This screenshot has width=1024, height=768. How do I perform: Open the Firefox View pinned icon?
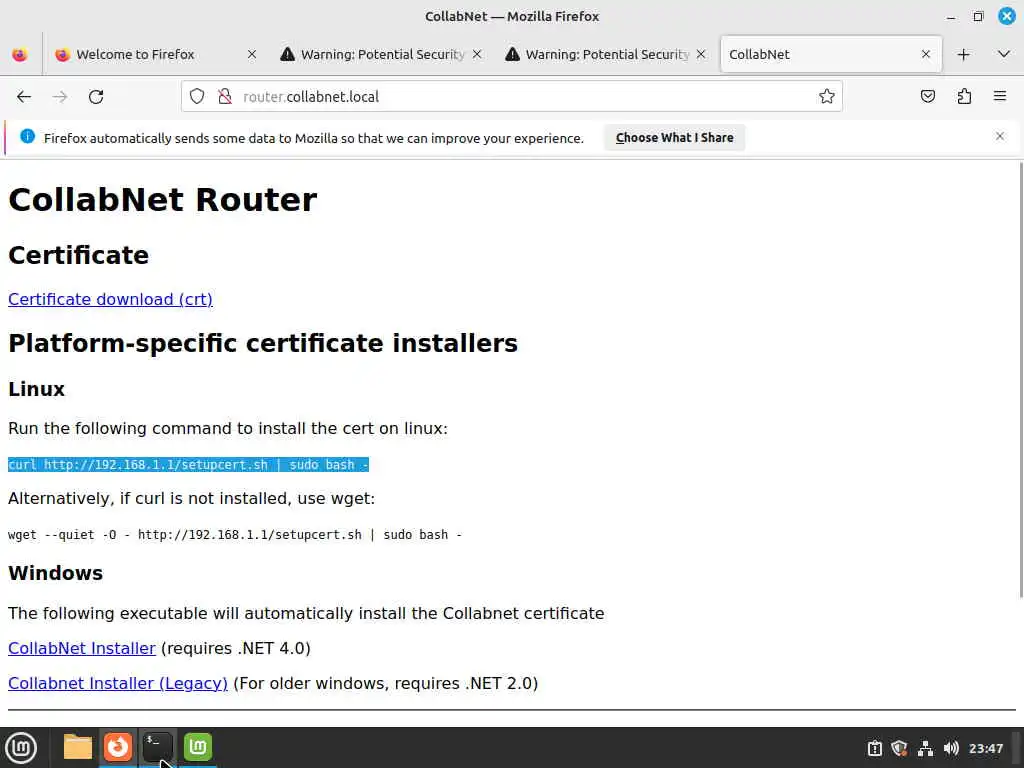(20, 54)
